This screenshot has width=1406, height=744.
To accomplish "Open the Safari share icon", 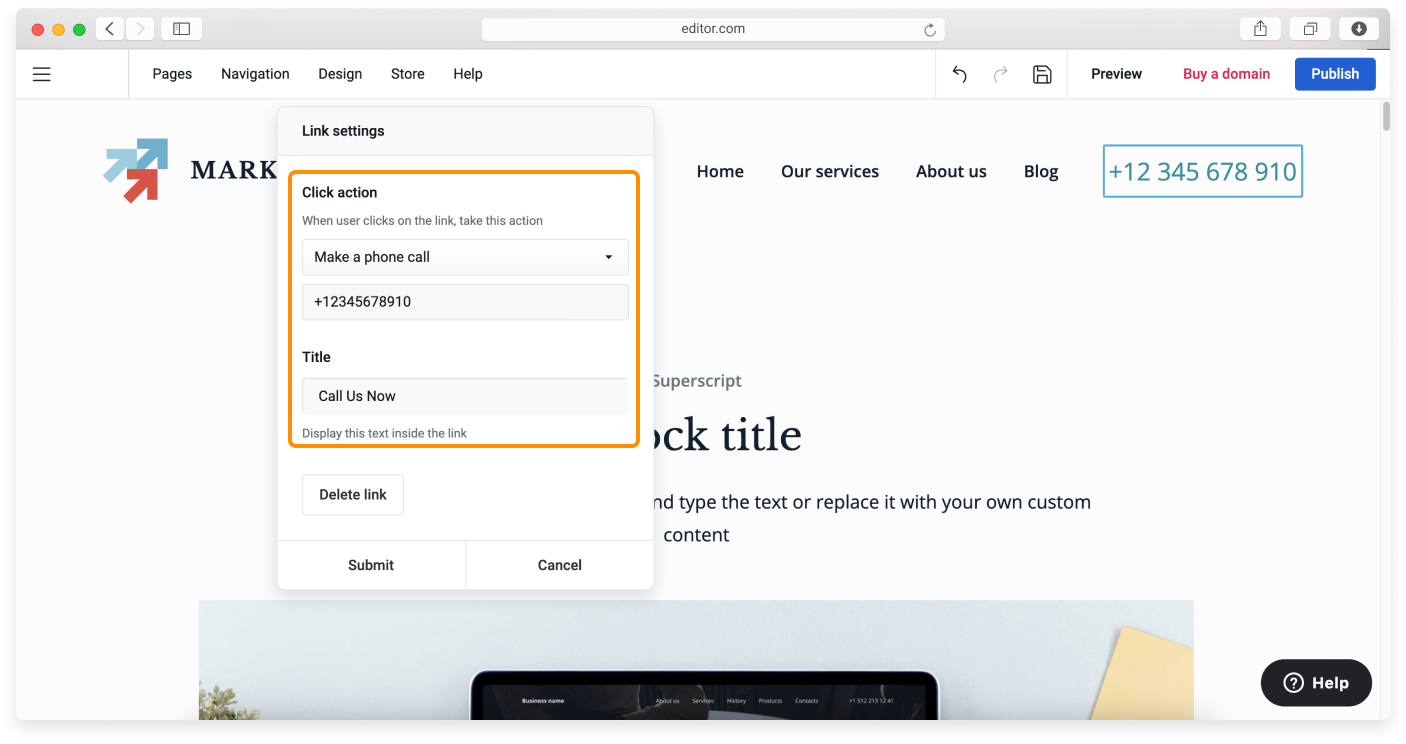I will coord(1261,29).
